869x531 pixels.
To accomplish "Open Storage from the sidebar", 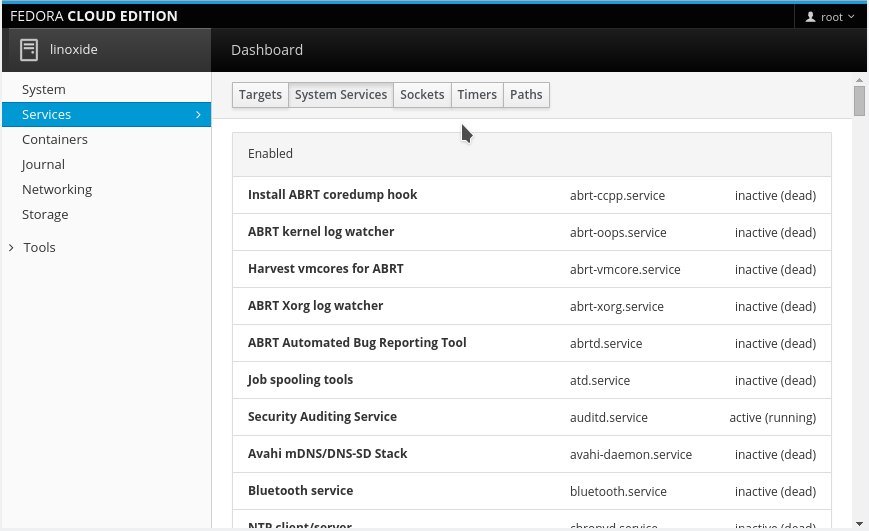I will 45,215.
